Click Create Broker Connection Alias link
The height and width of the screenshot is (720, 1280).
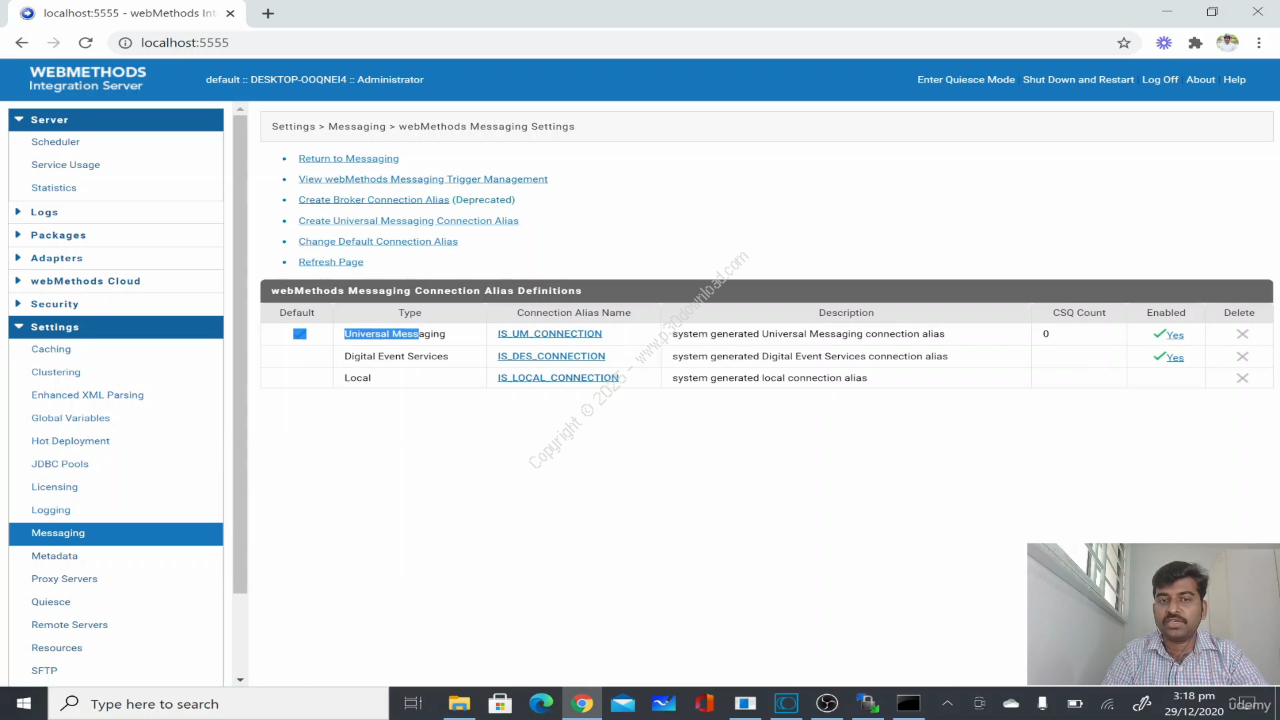coord(374,200)
